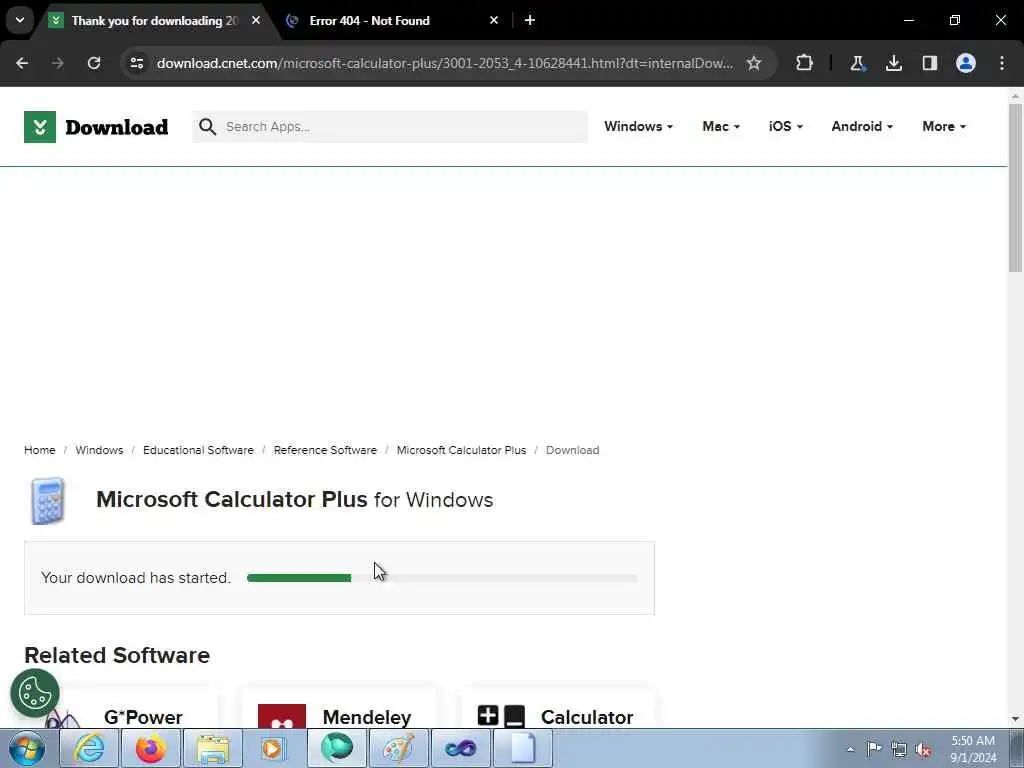Screen dimensions: 1024x768
Task: Click the Calculator plus-minus logo
Action: 501,716
